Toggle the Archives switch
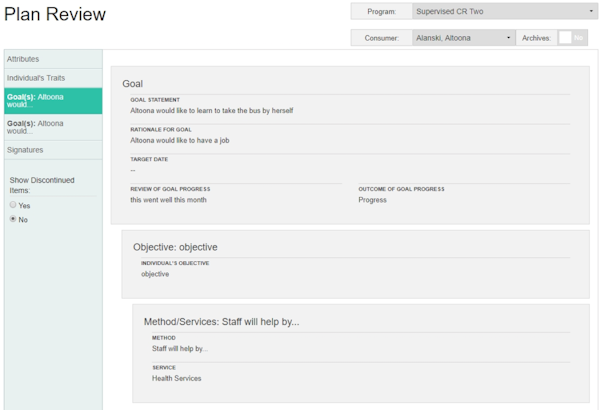600x410 pixels. (x=572, y=37)
